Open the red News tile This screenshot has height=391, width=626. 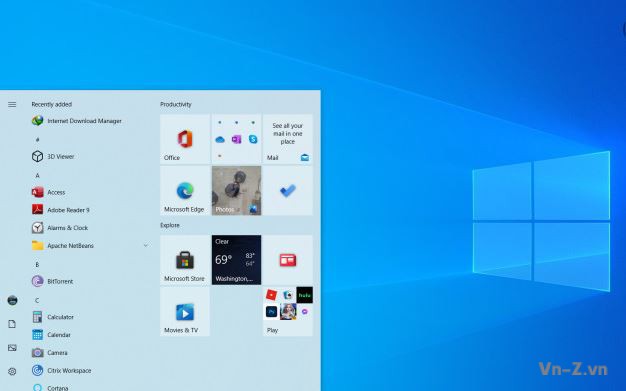tap(288, 260)
